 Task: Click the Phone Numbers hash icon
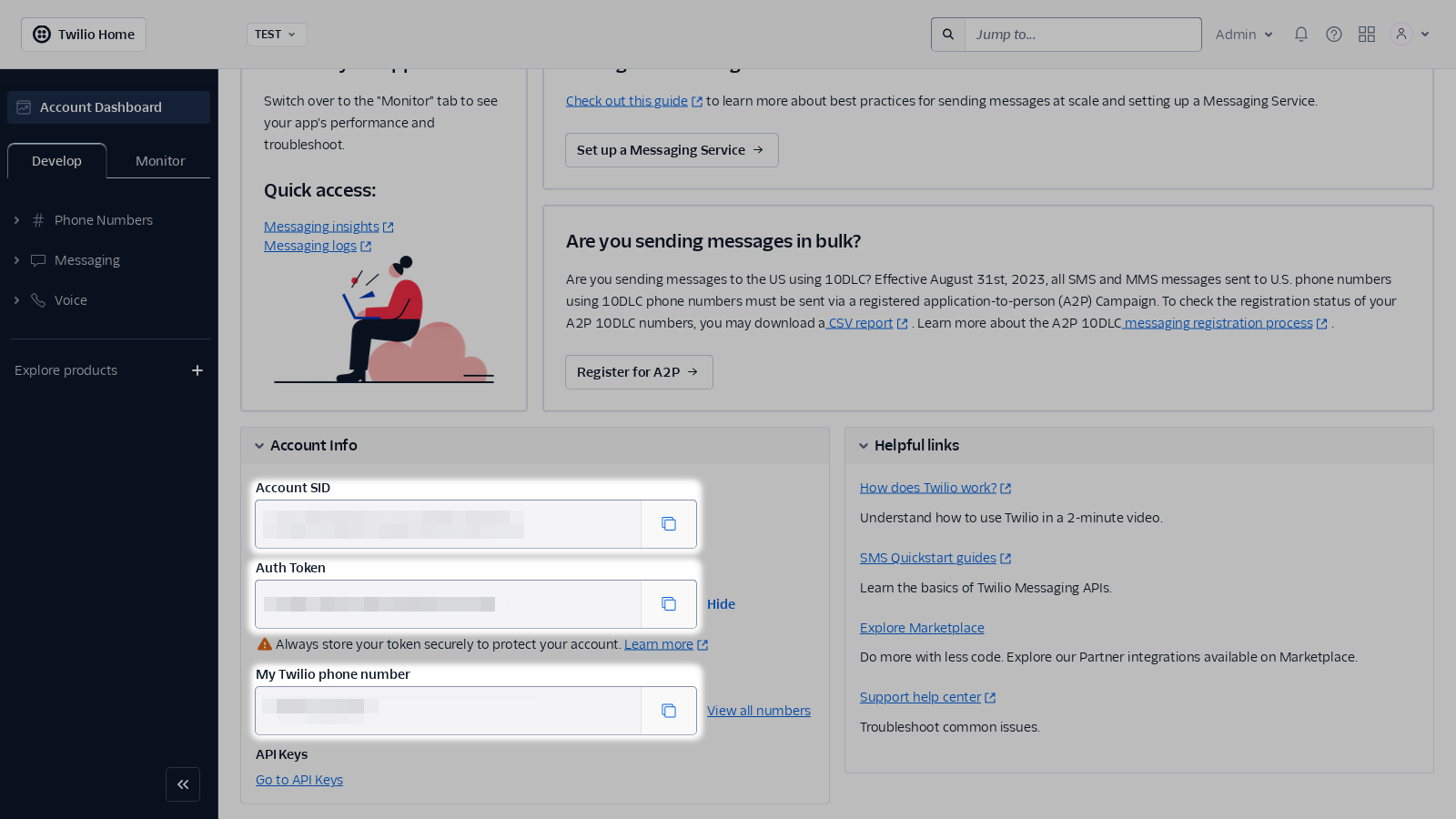[x=38, y=220]
